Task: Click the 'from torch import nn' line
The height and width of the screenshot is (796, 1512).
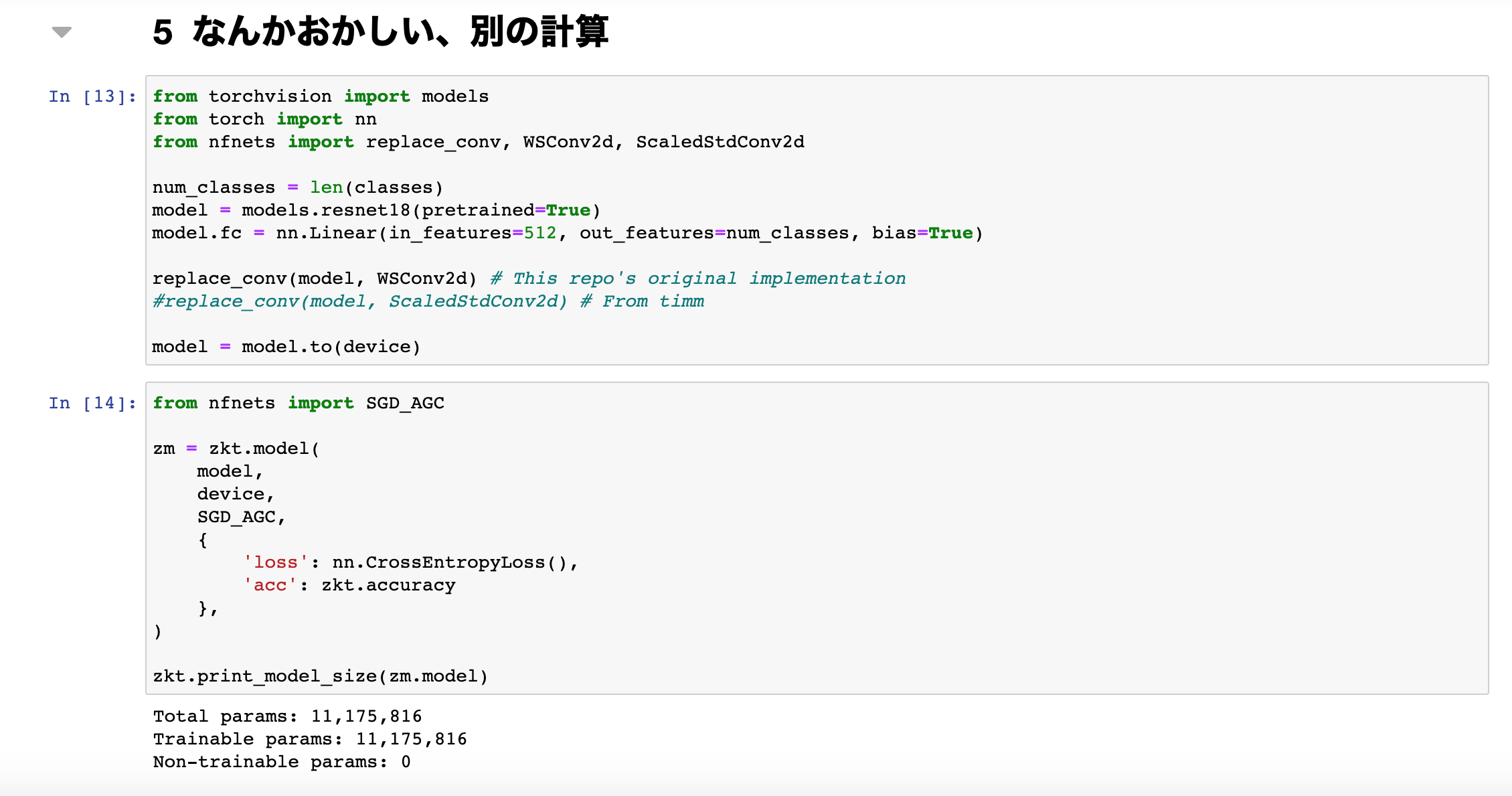Action: point(264,119)
